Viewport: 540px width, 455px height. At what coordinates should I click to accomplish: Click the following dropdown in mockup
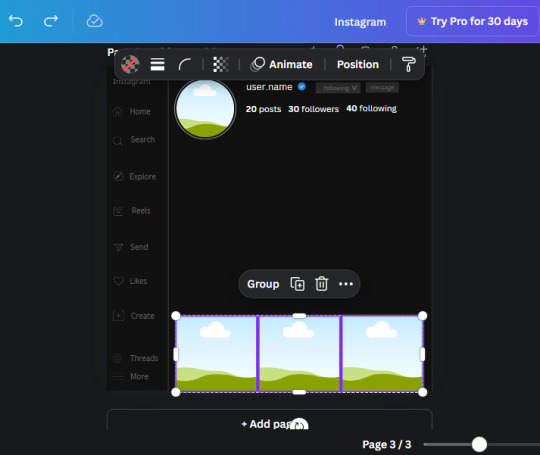coord(338,88)
